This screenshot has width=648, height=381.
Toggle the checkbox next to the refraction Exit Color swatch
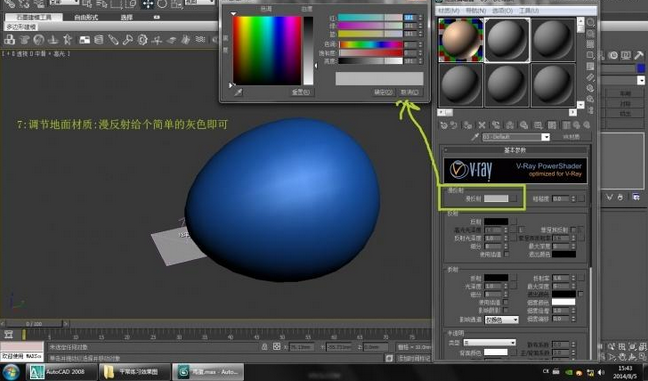click(x=581, y=294)
